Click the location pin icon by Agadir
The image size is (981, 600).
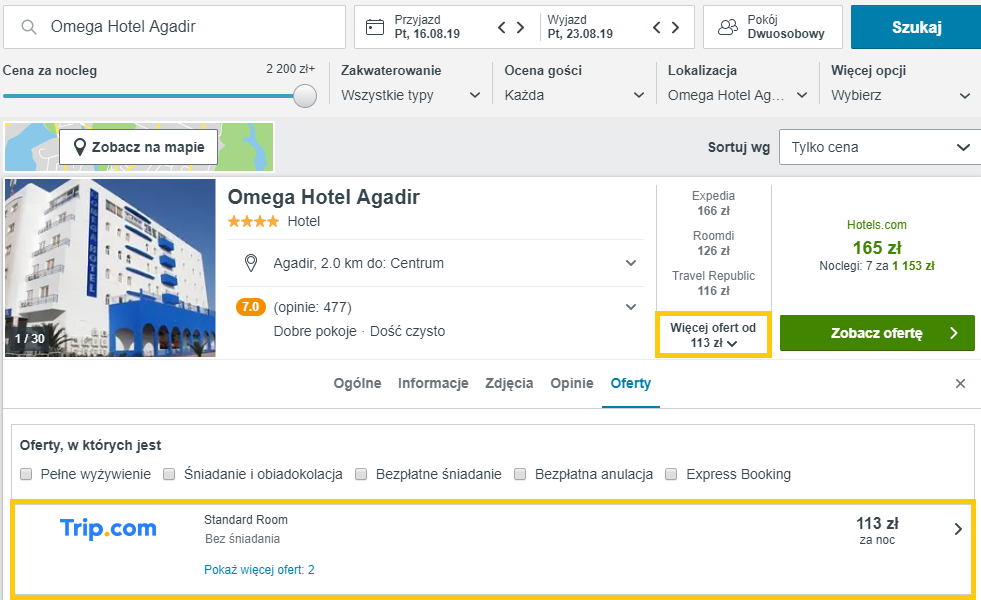[x=251, y=263]
